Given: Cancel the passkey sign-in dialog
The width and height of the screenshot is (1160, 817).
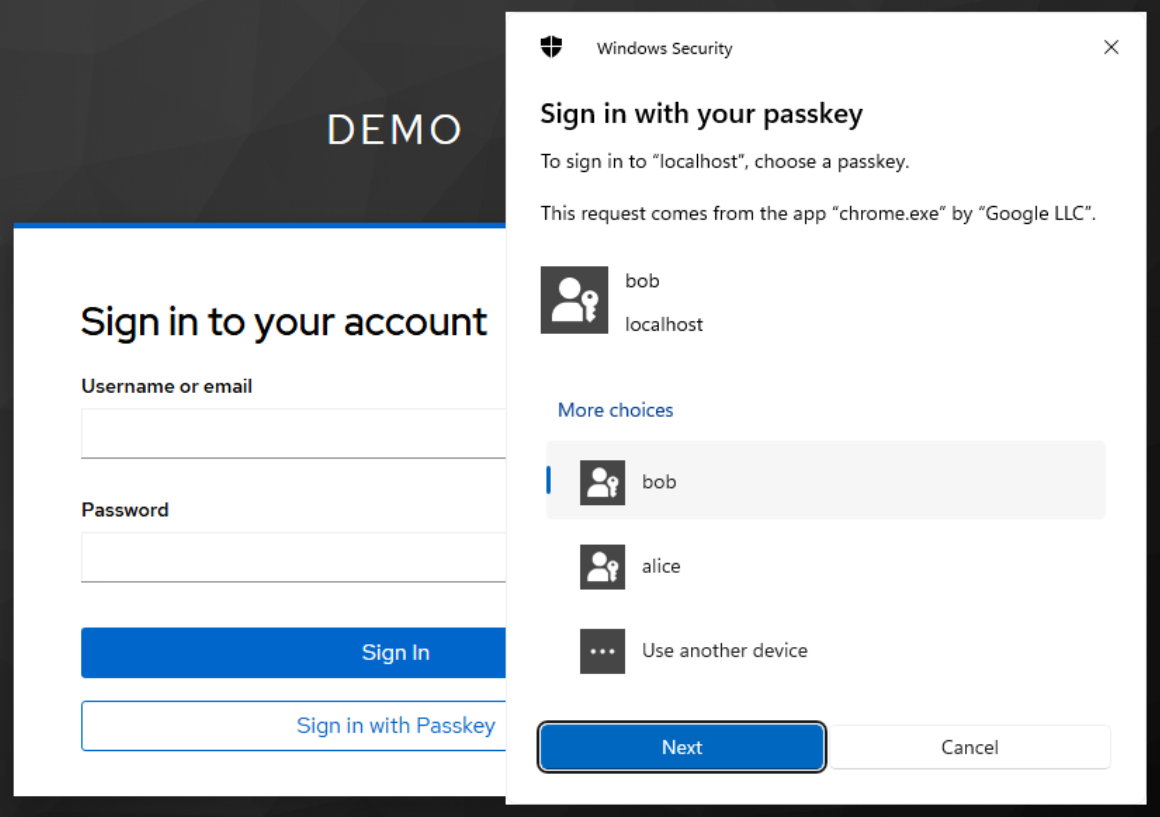Looking at the screenshot, I should click(969, 747).
